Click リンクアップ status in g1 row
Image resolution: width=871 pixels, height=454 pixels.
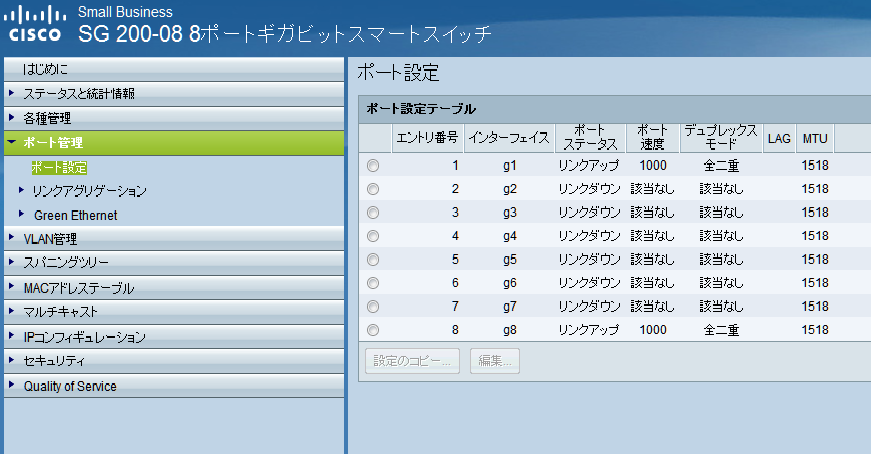click(x=589, y=166)
